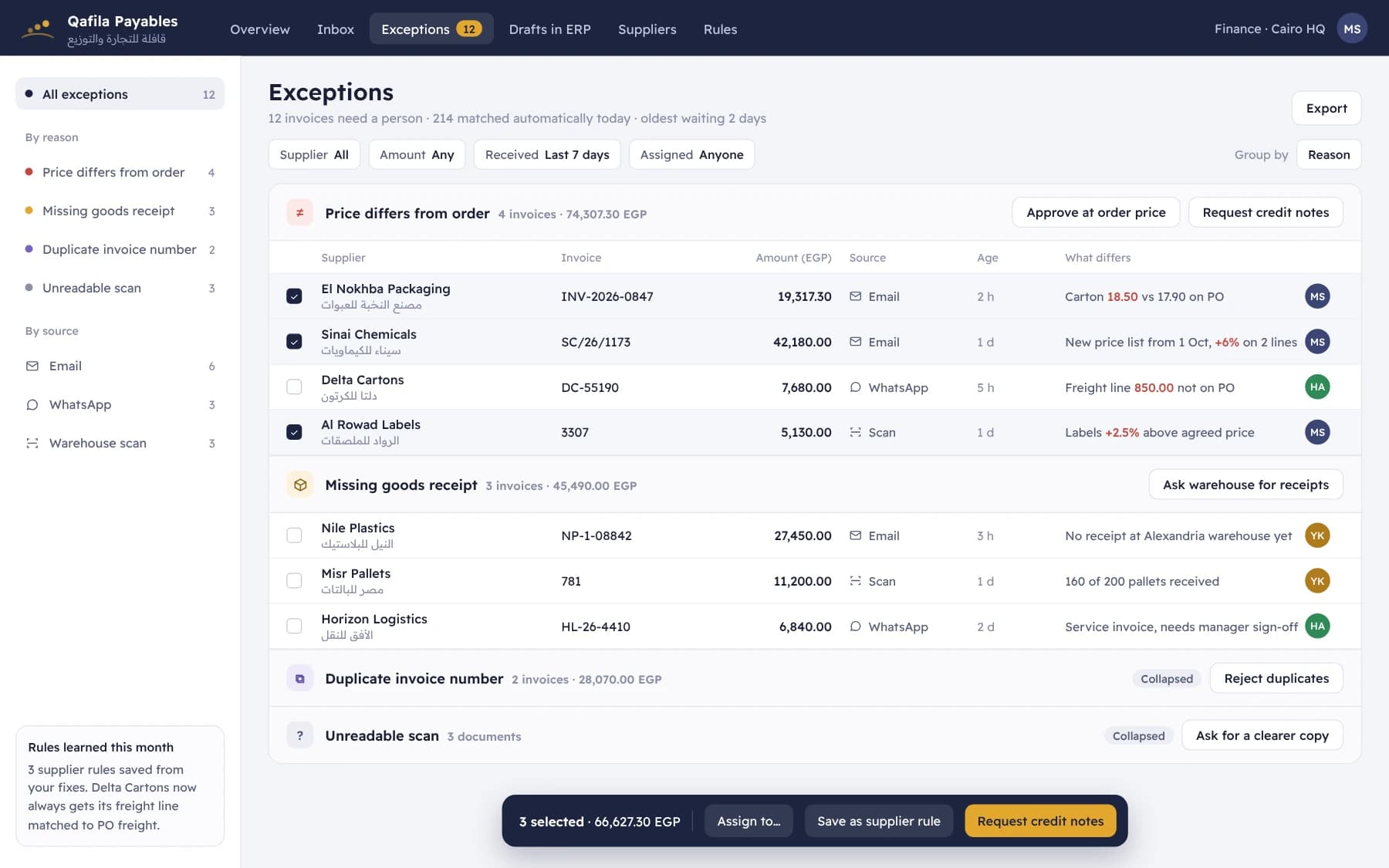Open the Received Last 7 days filter
Image resolution: width=1389 pixels, height=868 pixels.
pyautogui.click(x=547, y=154)
